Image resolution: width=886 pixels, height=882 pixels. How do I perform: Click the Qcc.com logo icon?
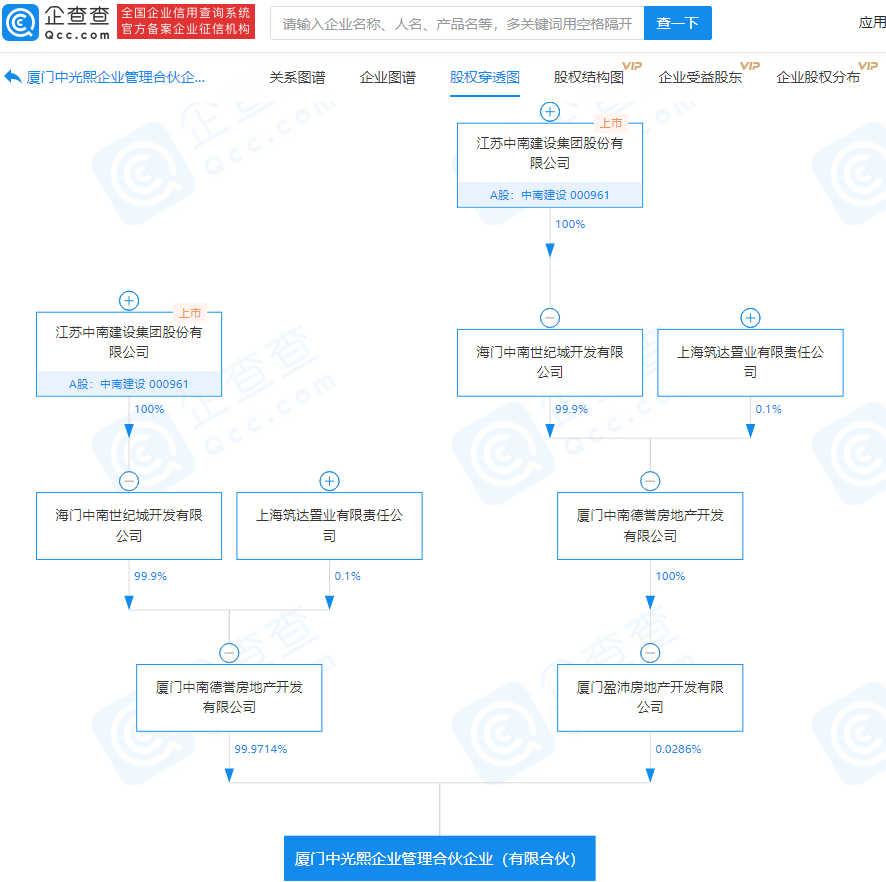tap(20, 23)
